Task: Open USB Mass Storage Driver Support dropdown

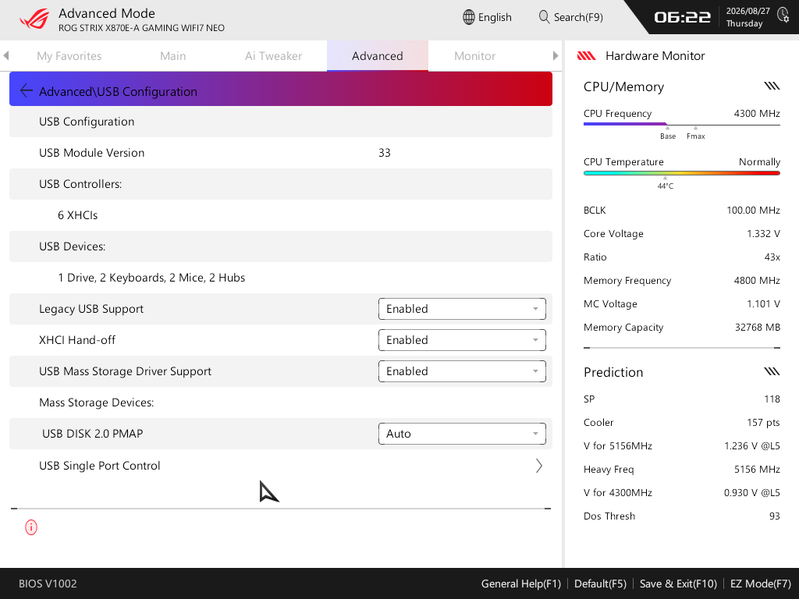Action: click(462, 371)
